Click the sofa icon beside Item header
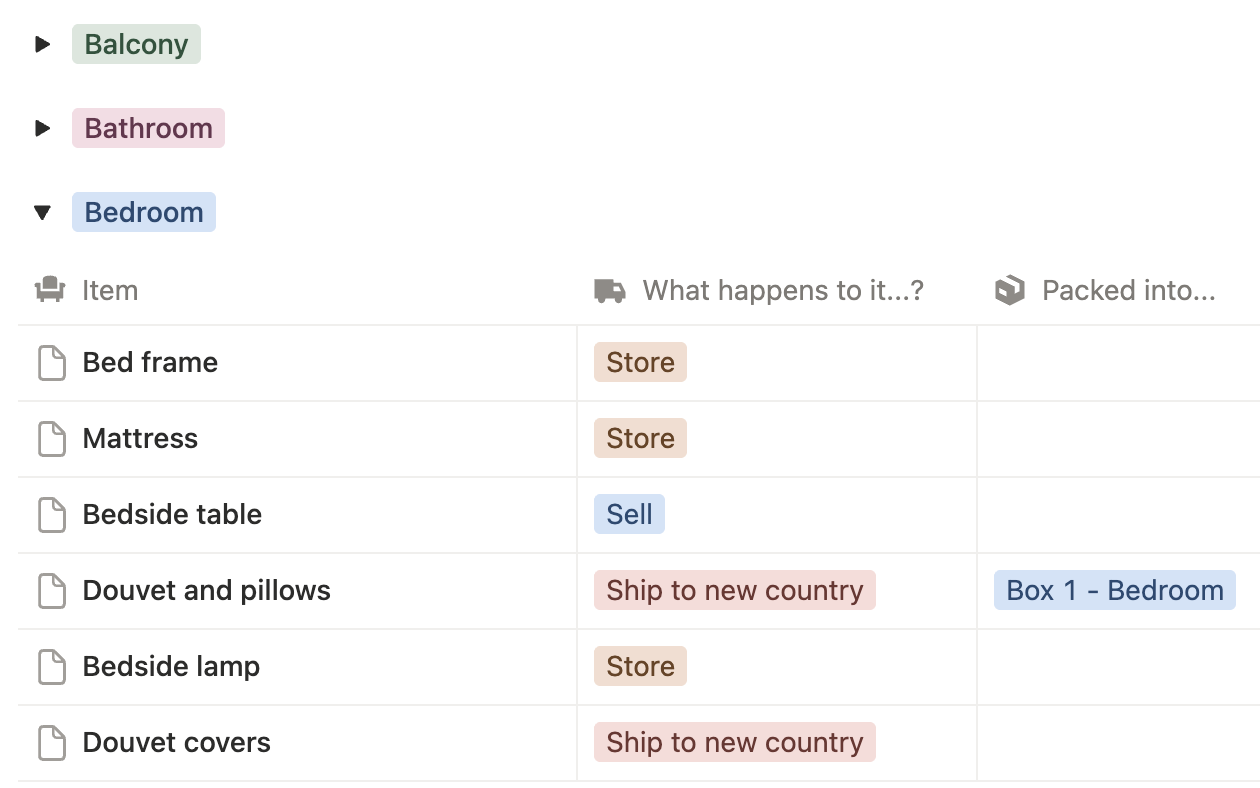 click(50, 290)
